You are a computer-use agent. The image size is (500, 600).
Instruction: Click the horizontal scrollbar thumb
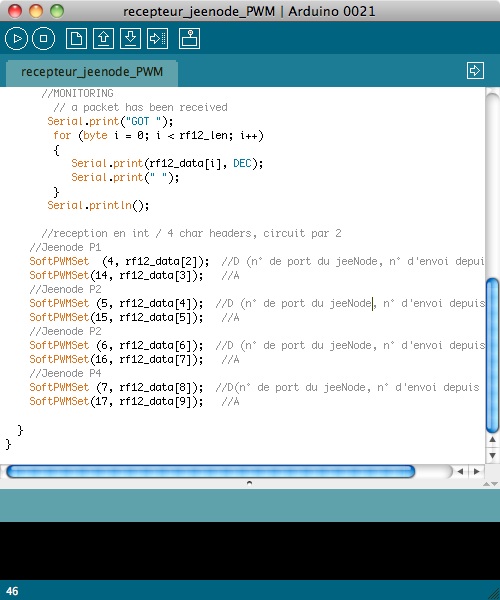click(x=210, y=471)
